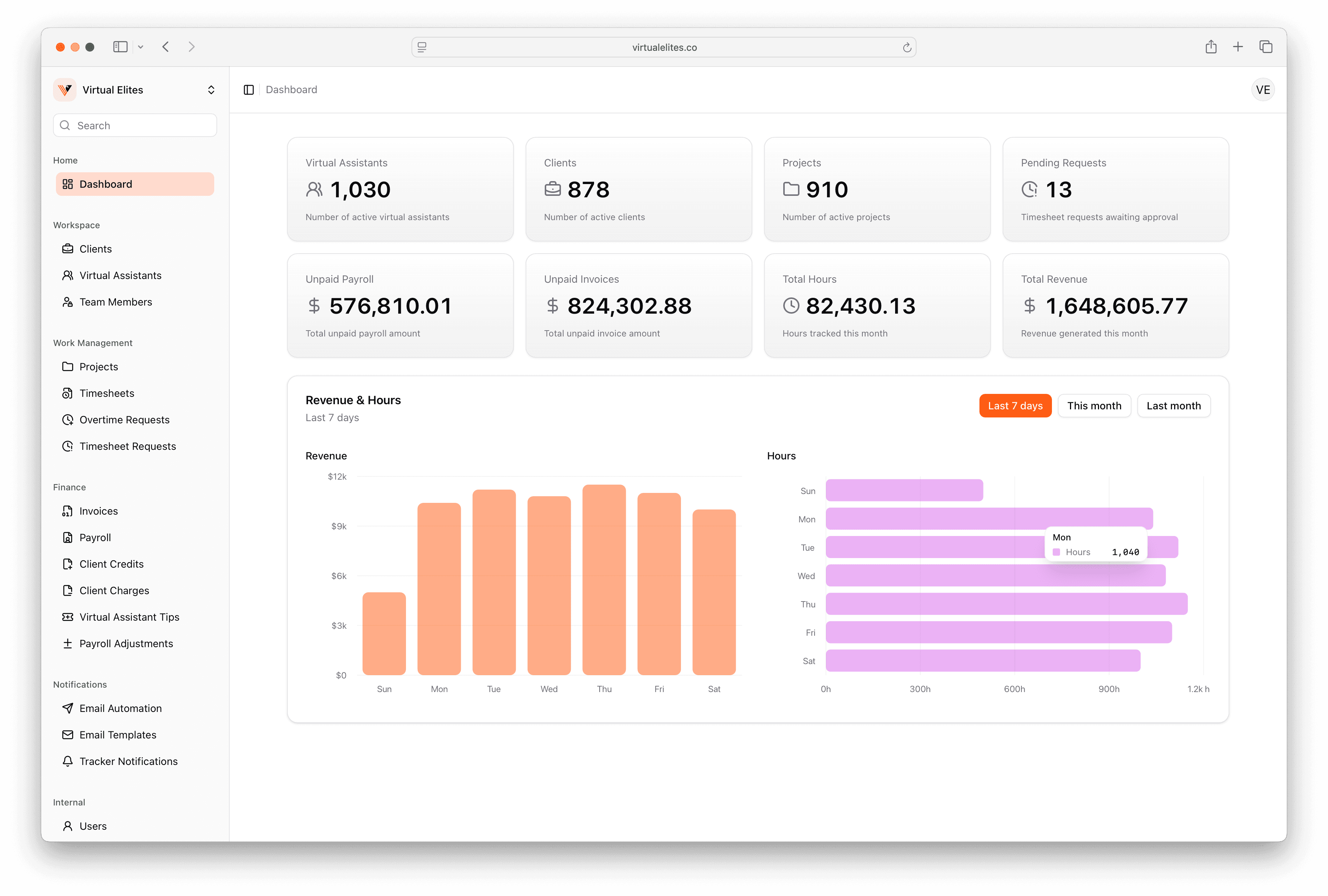Select the Overtime Requests clock icon
The height and width of the screenshot is (896, 1328).
[x=68, y=419]
